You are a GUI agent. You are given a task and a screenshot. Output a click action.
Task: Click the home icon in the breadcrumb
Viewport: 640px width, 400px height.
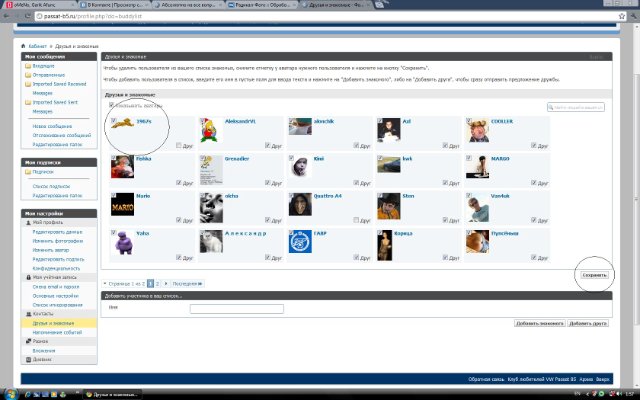23,47
